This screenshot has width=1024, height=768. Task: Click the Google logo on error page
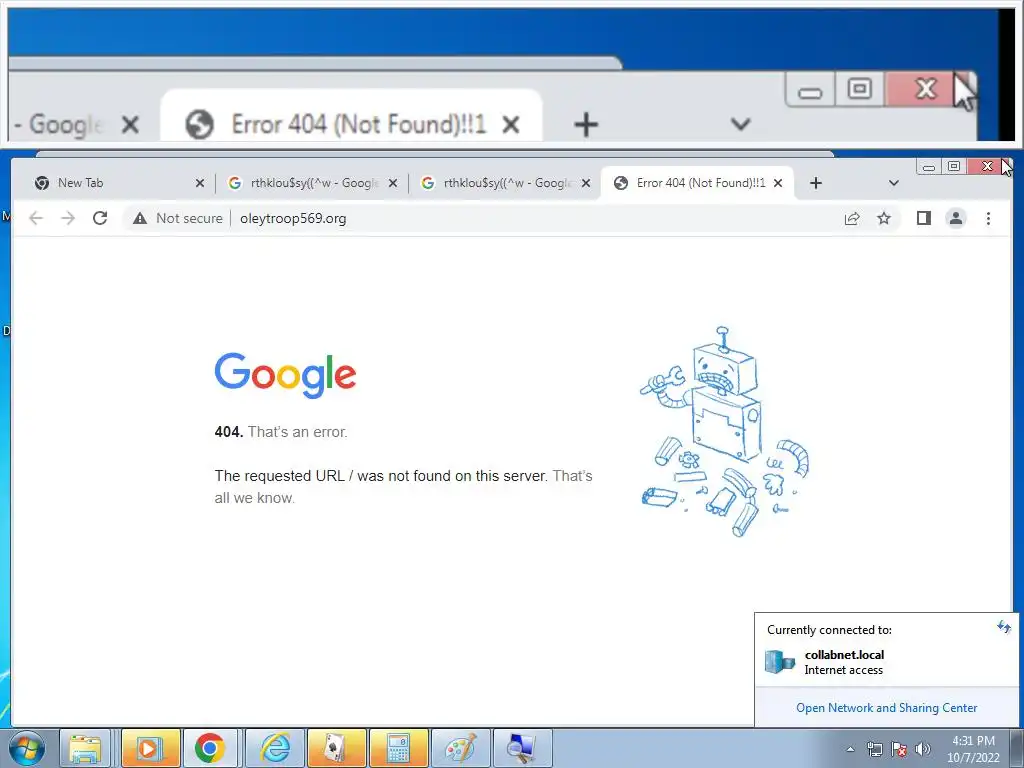pos(285,375)
